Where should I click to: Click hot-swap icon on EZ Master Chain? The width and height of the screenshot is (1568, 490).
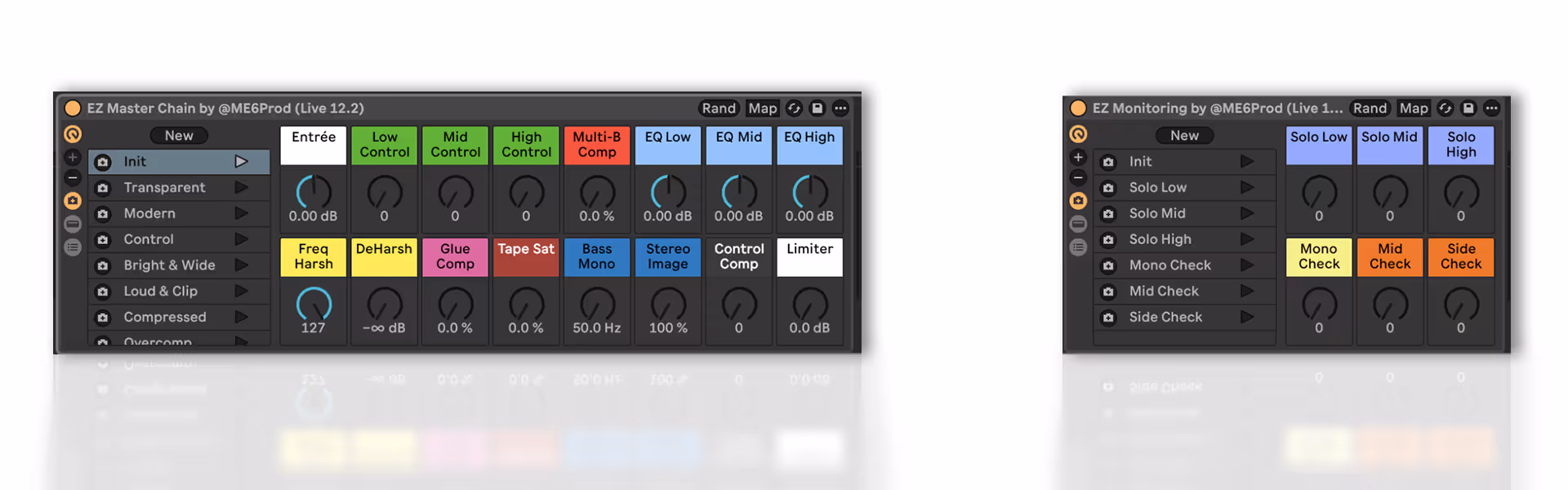point(794,108)
